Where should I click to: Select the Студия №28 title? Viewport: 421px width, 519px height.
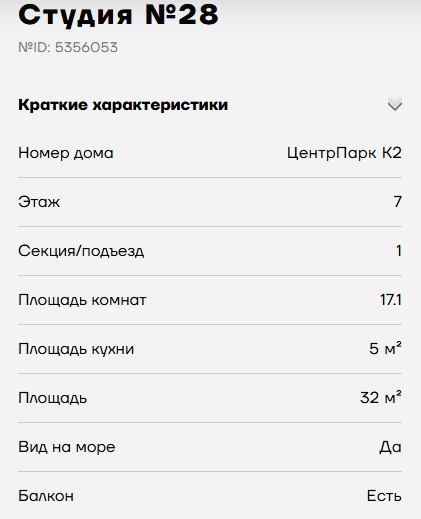click(x=118, y=15)
